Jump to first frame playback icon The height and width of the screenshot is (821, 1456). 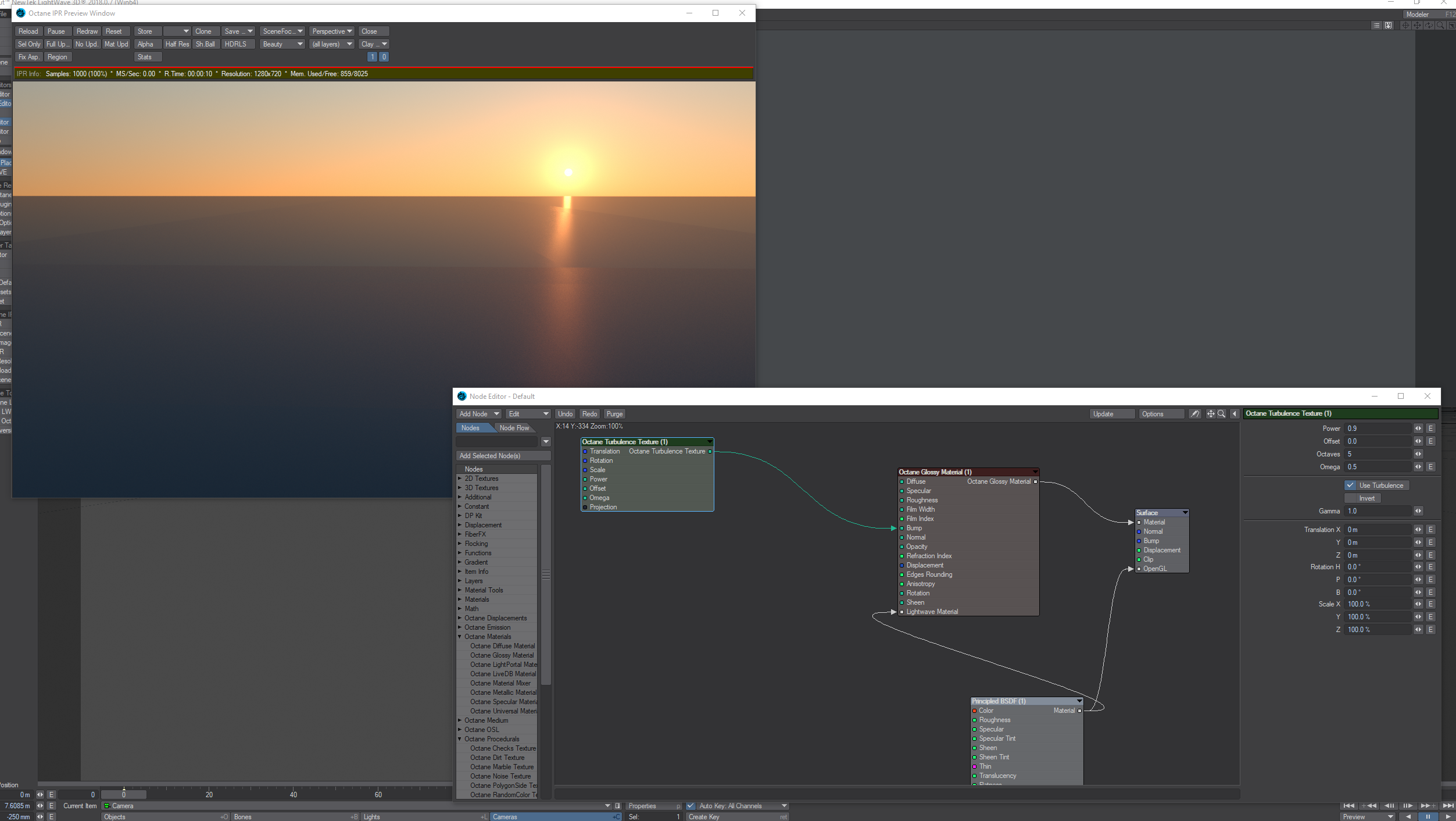click(1348, 806)
